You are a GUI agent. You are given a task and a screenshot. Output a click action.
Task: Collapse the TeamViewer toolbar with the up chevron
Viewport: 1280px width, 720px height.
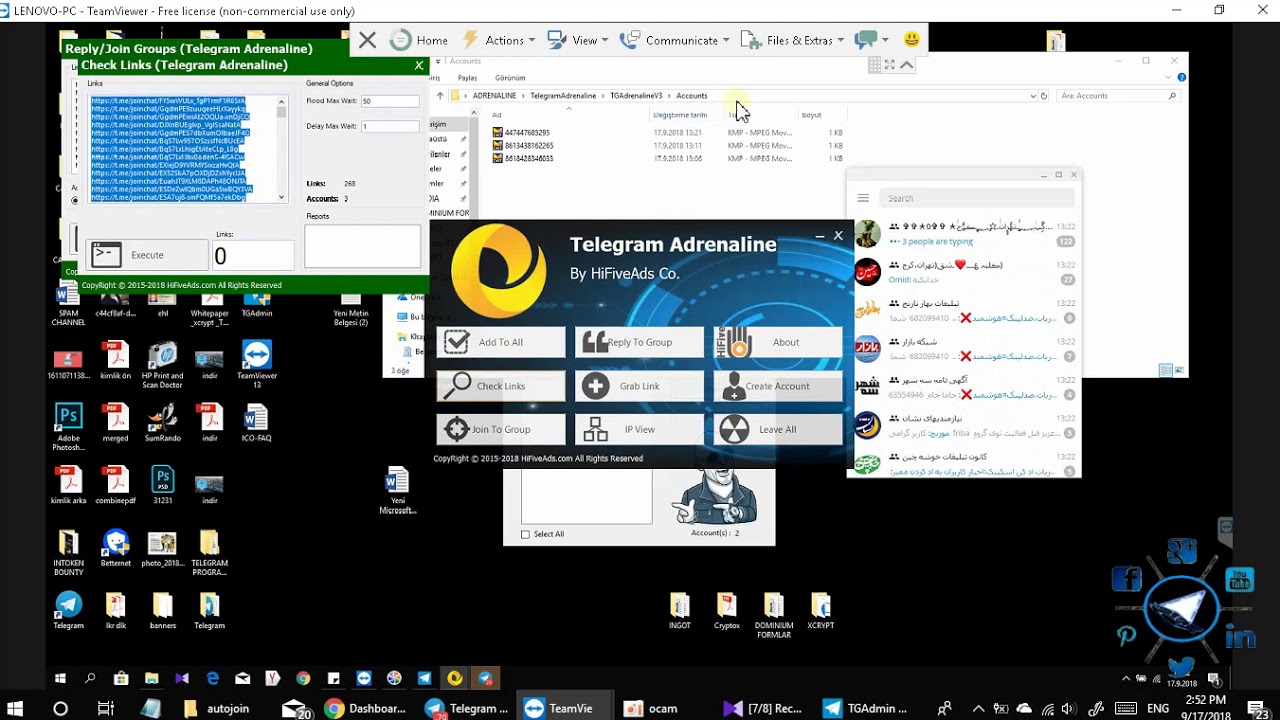[907, 65]
